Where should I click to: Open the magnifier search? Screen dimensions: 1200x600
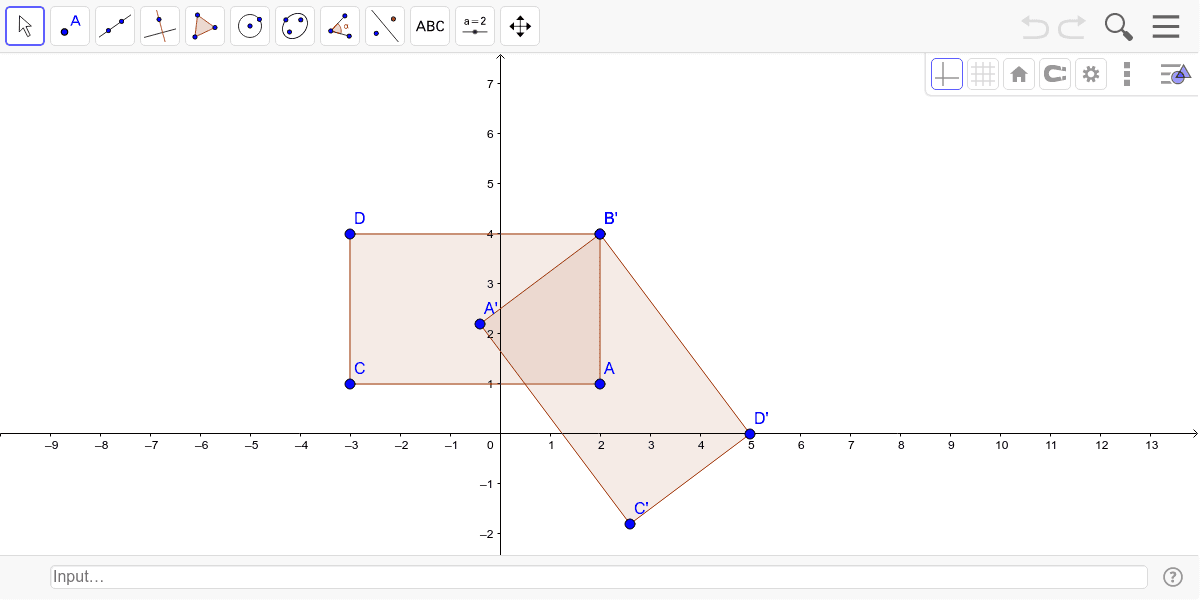click(x=1118, y=27)
